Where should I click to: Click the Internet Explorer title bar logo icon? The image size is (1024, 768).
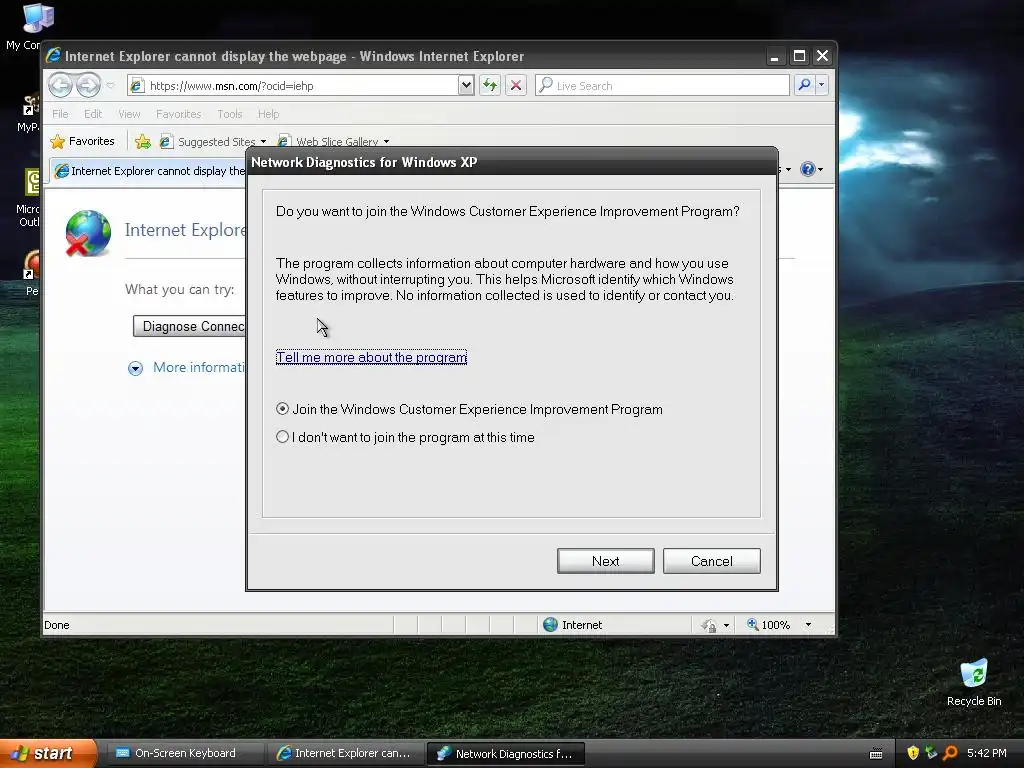coord(54,56)
